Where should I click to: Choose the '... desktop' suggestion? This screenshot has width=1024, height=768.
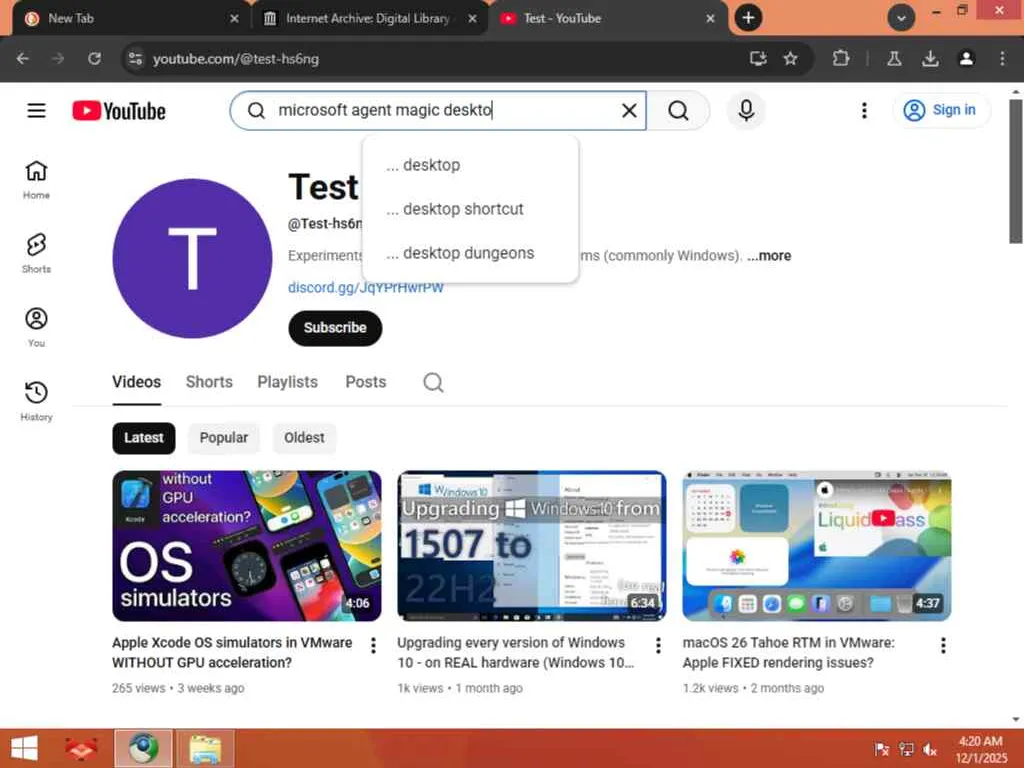click(470, 165)
